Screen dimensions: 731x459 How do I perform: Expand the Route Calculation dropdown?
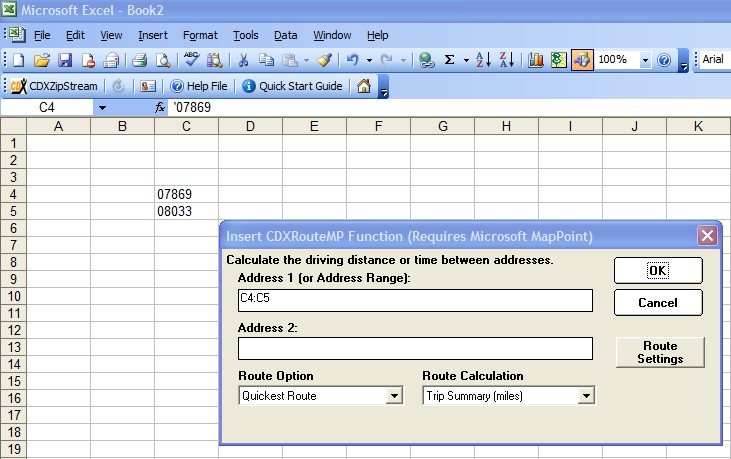(x=586, y=396)
